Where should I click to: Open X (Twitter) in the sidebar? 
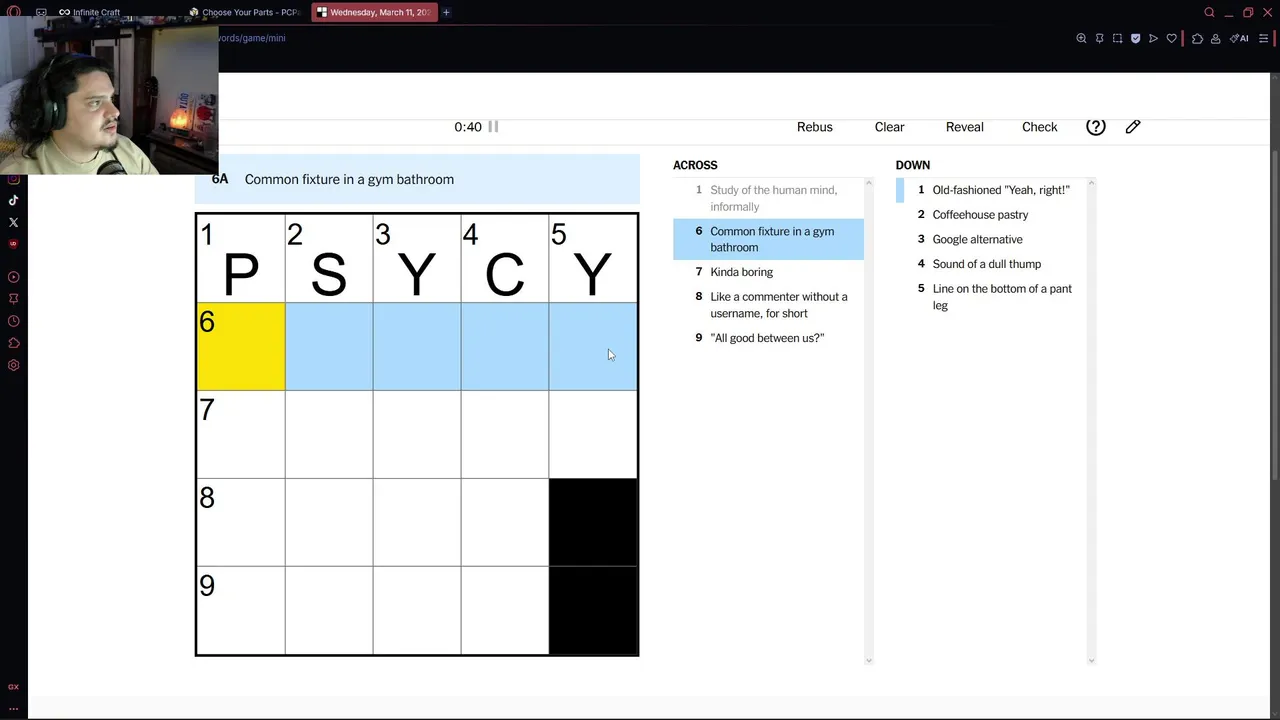tap(13, 222)
